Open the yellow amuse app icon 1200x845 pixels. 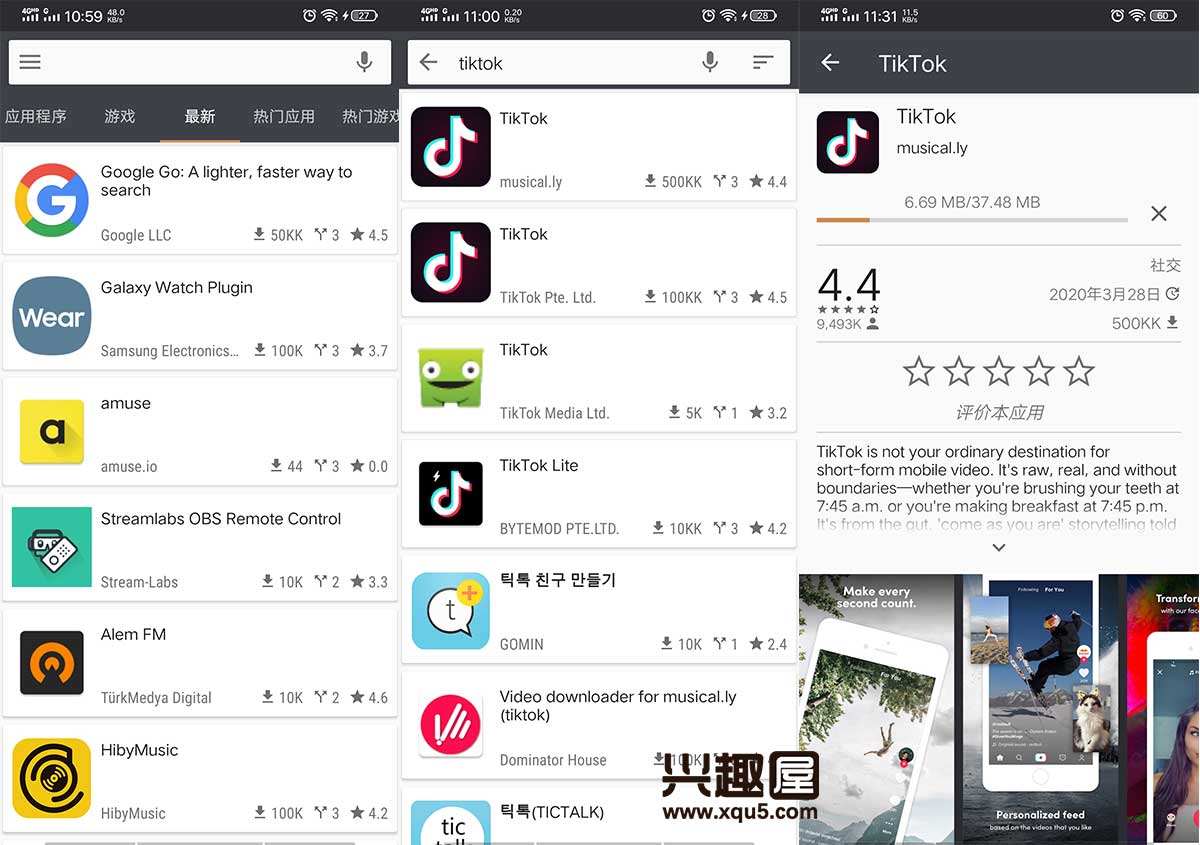point(52,431)
